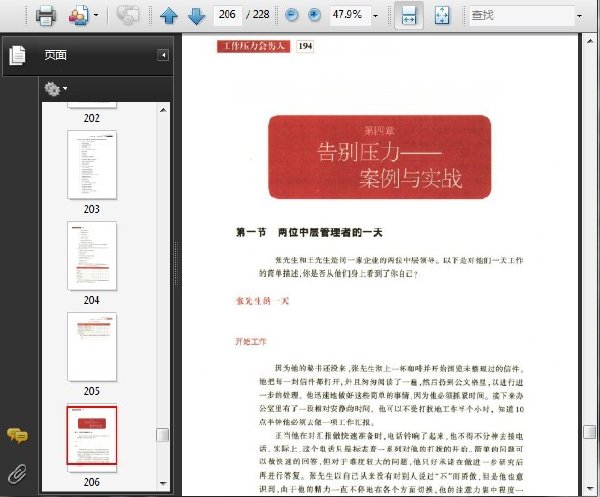600x497 pixels.
Task: Toggle the fit one full page icon
Action: coord(442,15)
